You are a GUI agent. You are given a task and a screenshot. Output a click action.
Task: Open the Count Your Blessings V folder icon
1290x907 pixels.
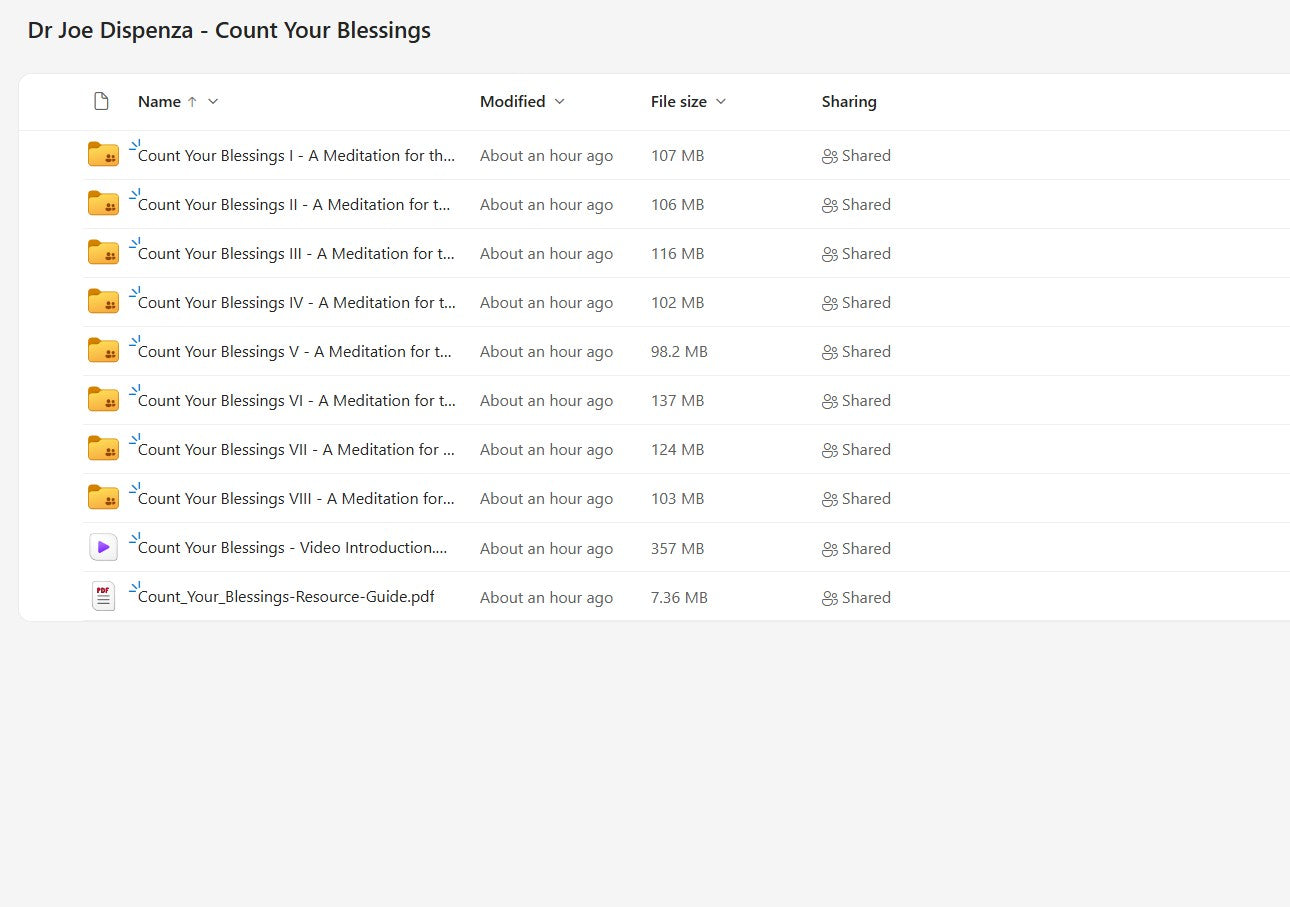[x=103, y=351]
